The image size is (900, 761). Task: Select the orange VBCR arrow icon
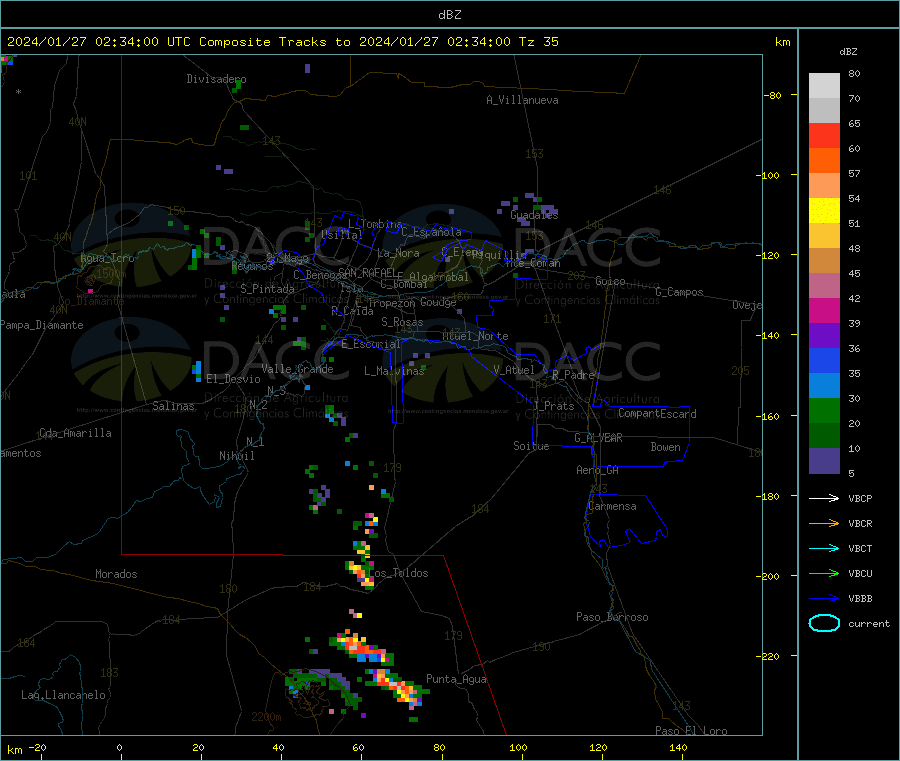click(824, 523)
